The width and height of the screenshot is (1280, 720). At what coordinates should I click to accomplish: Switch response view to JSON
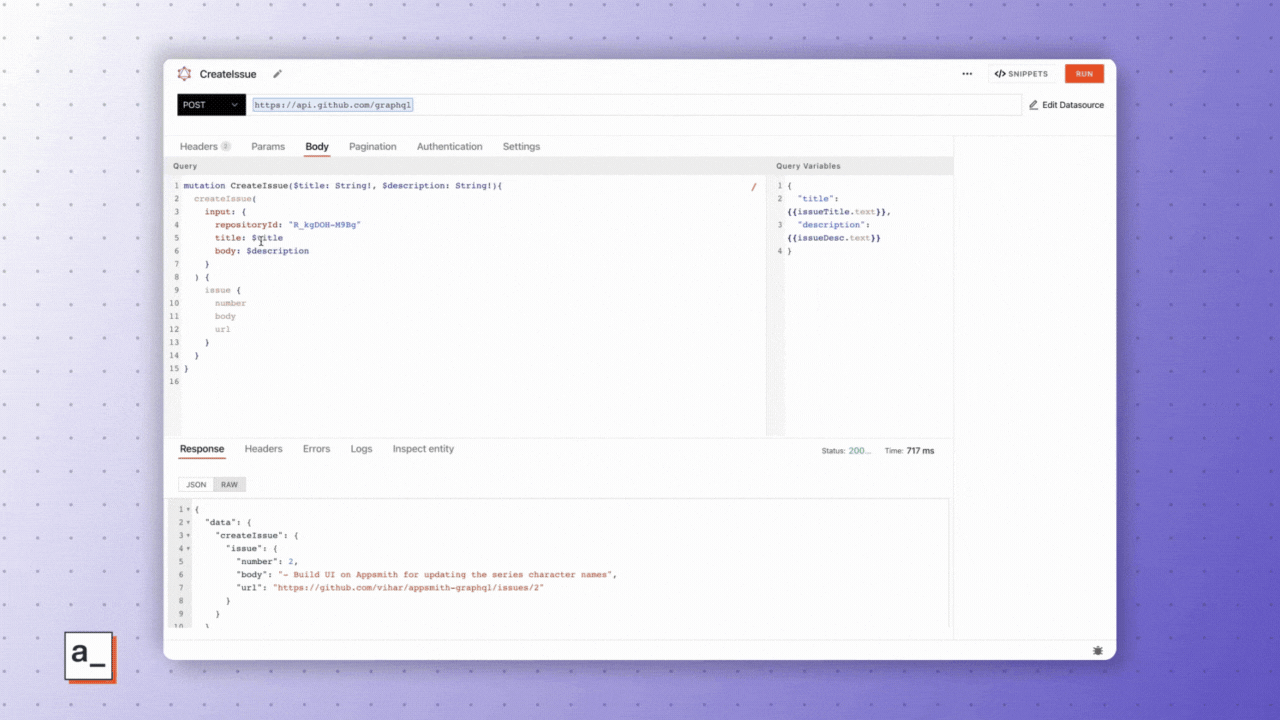click(196, 485)
